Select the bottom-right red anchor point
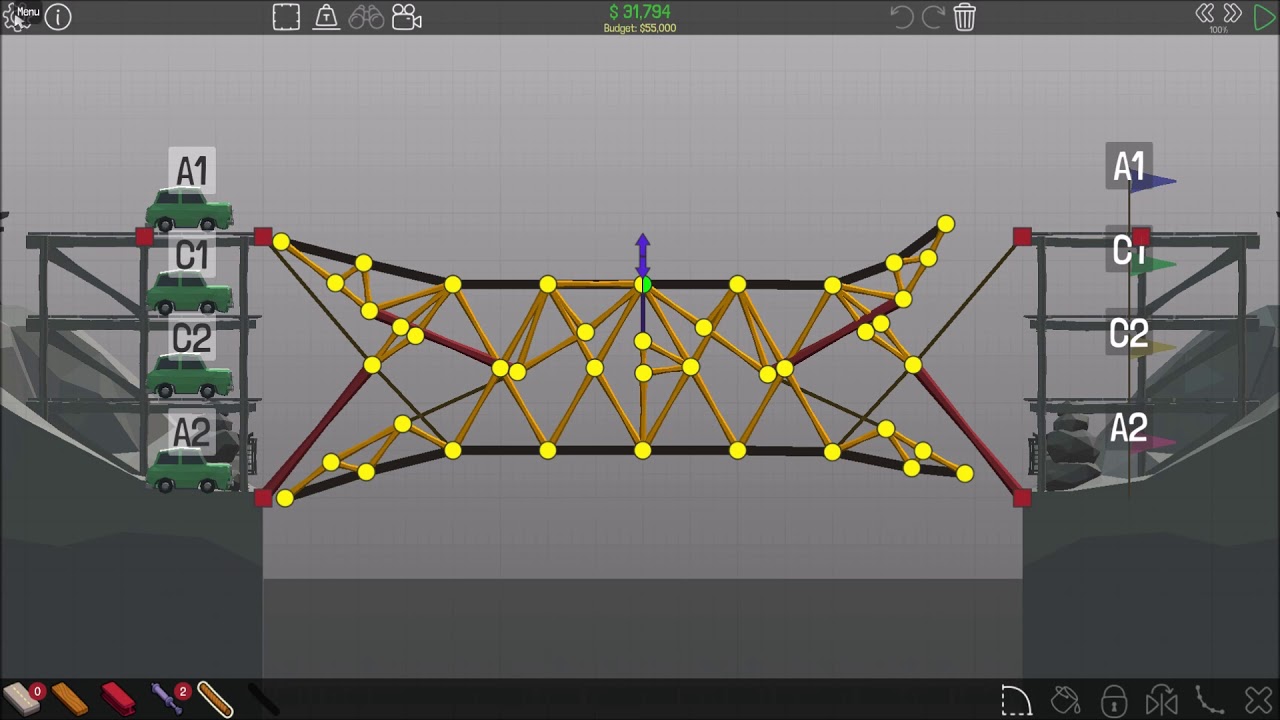Image resolution: width=1280 pixels, height=720 pixels. [1022, 497]
